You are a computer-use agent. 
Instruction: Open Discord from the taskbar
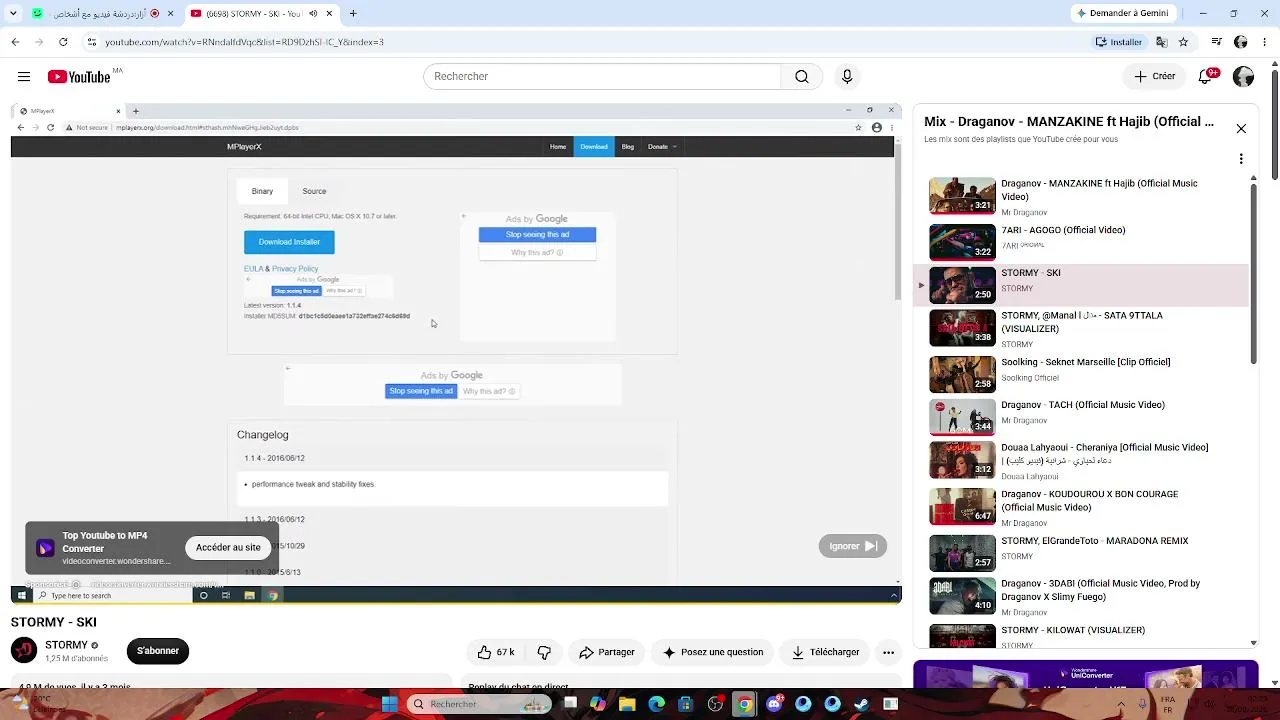(x=774, y=704)
